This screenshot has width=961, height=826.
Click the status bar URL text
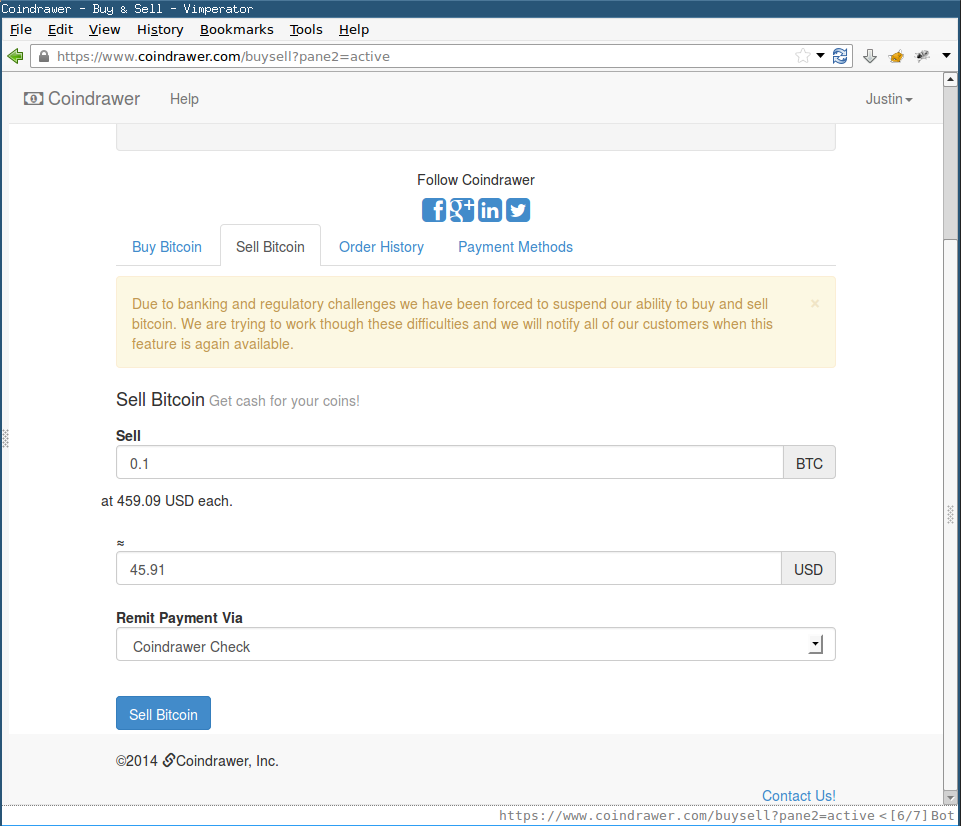click(x=686, y=816)
